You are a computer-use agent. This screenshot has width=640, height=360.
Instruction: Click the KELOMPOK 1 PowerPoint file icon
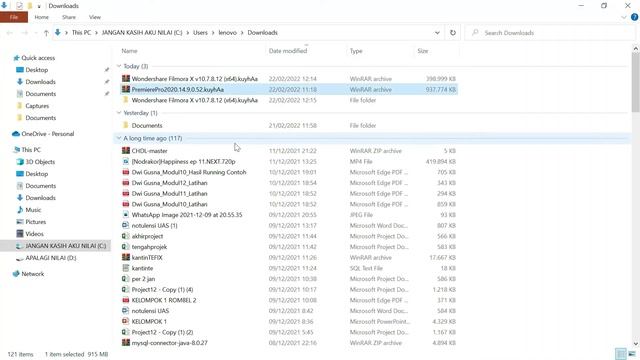coord(126,322)
